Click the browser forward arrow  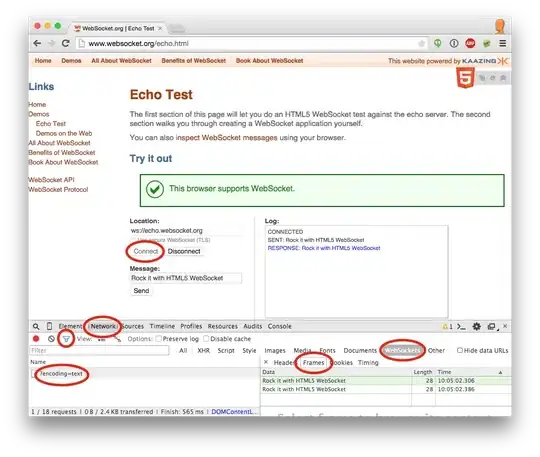click(x=51, y=43)
